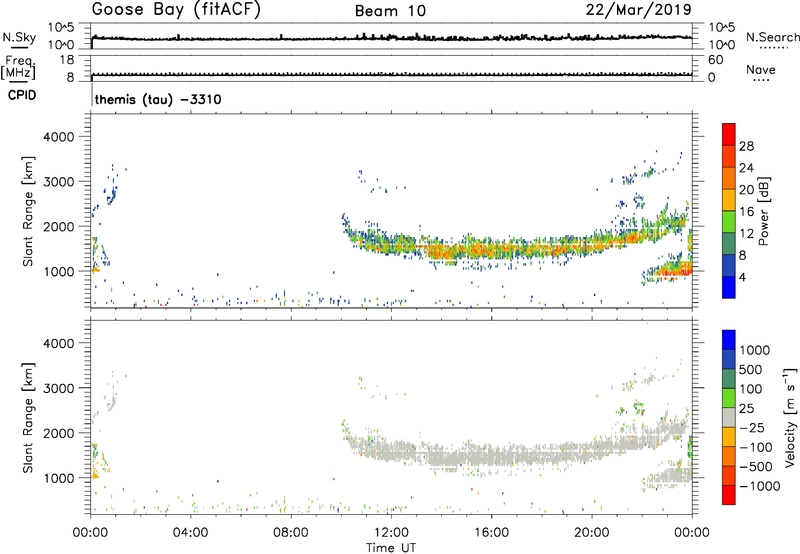Viewport: 800px width, 554px height.
Task: Click the 'Nave' legend label
Action: 761,69
